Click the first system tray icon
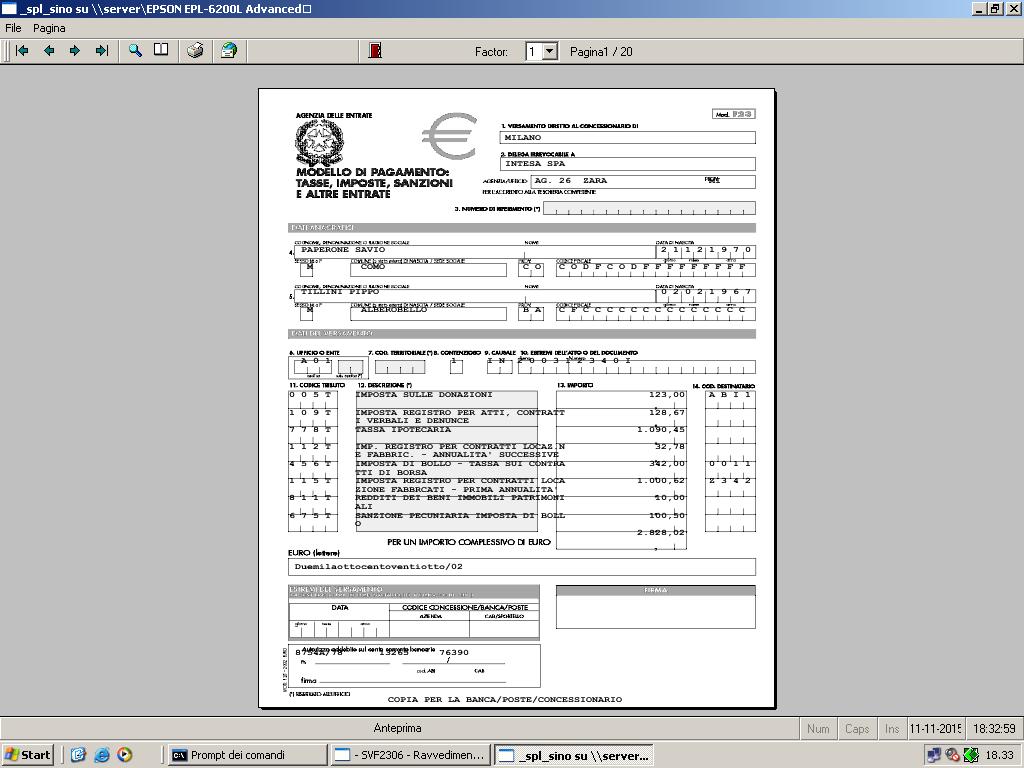Viewport: 1024px width, 768px height. 934,755
